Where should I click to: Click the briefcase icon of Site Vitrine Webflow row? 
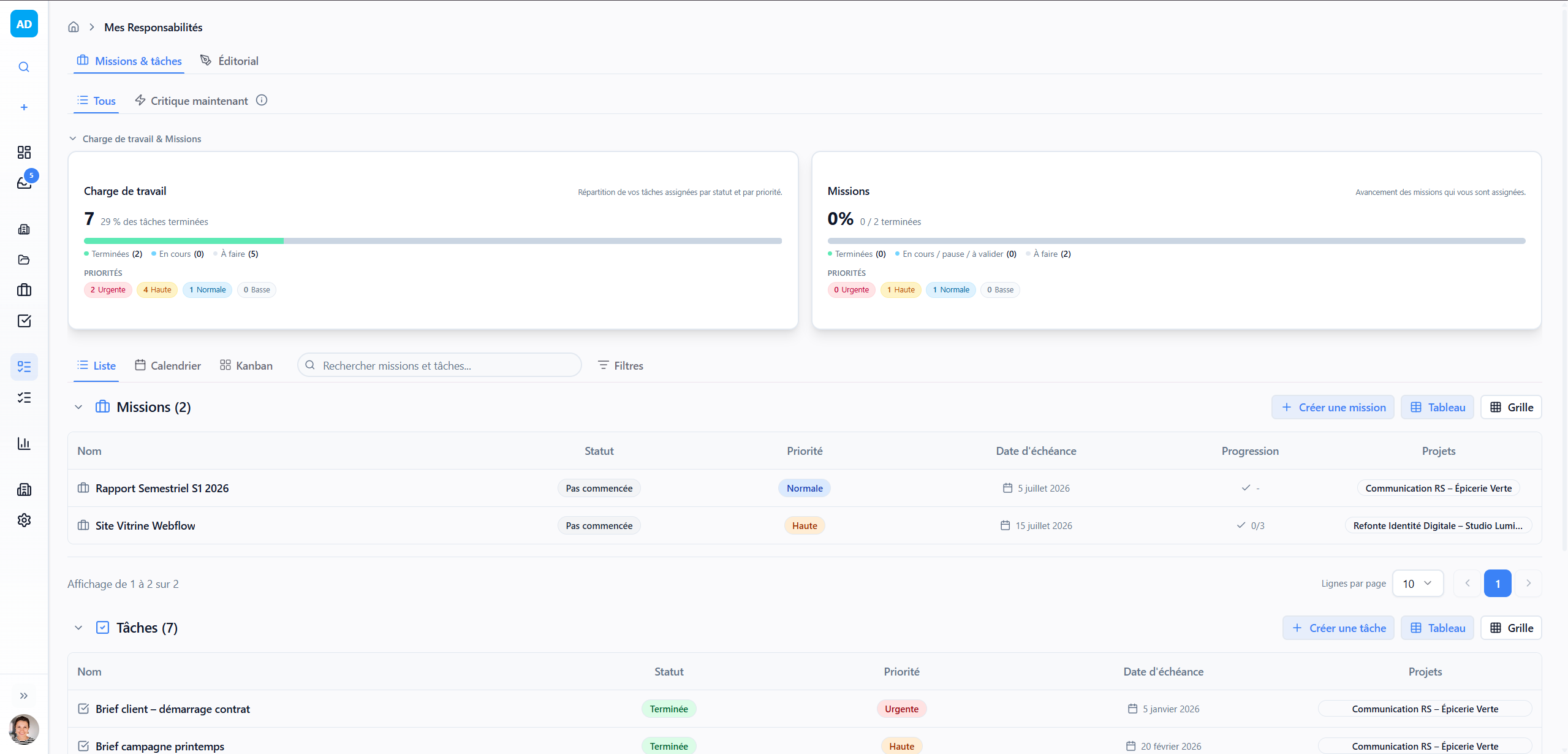point(83,525)
